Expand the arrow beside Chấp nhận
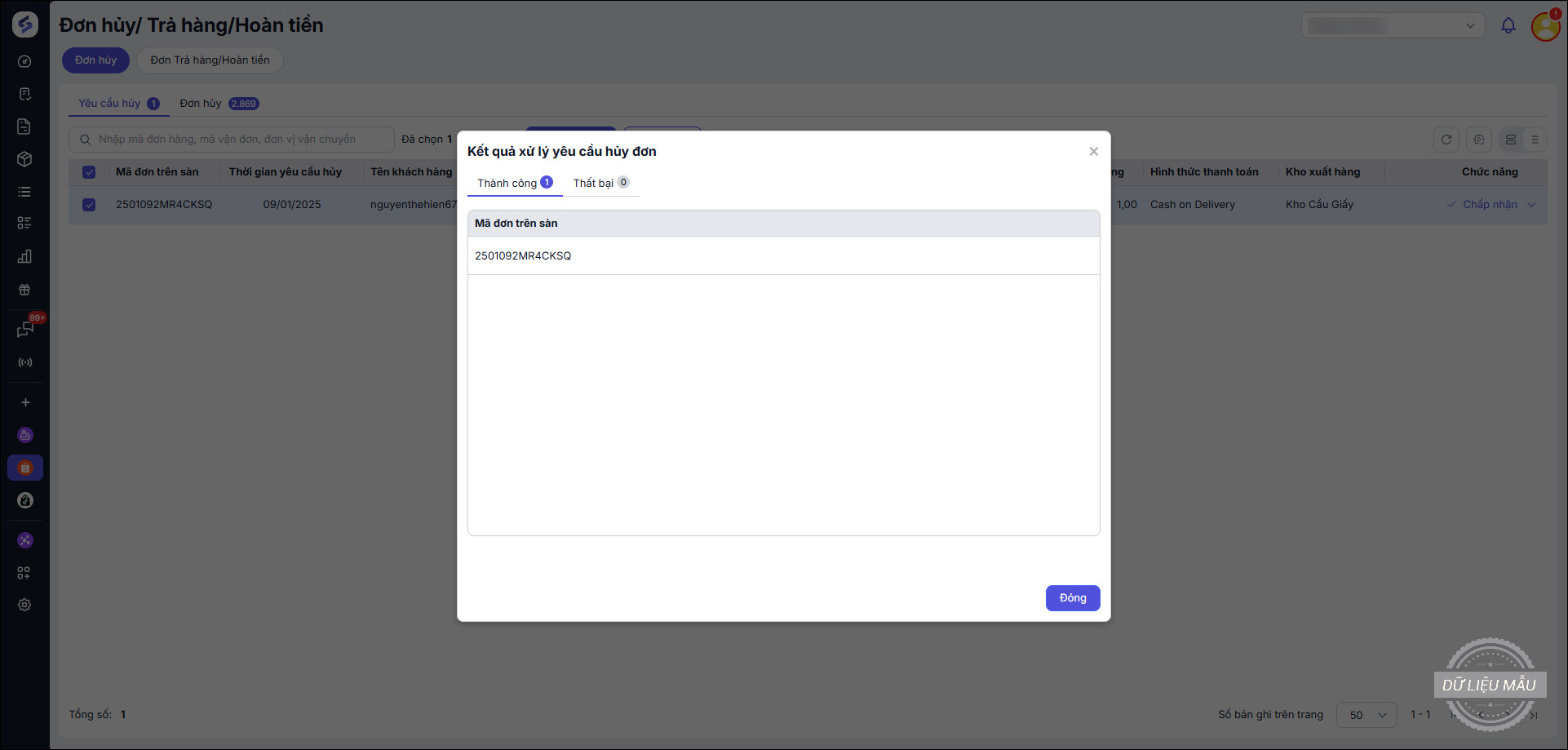This screenshot has width=1568, height=750. point(1531,205)
